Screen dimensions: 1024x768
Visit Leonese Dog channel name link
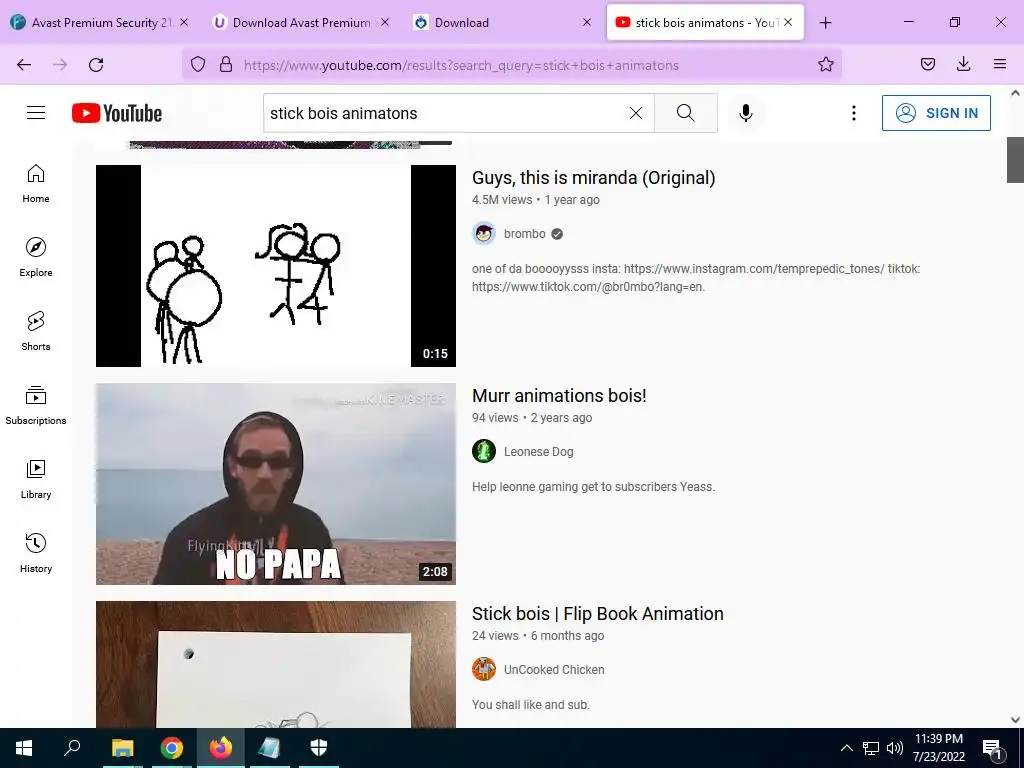click(539, 452)
